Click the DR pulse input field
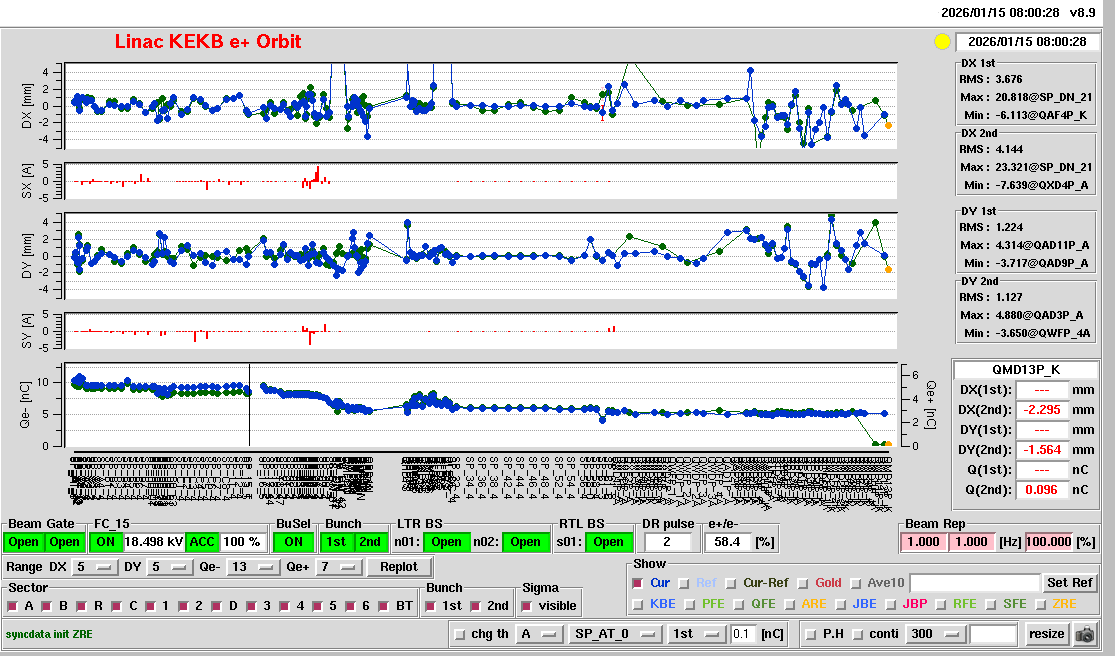Image resolution: width=1115 pixels, height=656 pixels. tap(669, 542)
